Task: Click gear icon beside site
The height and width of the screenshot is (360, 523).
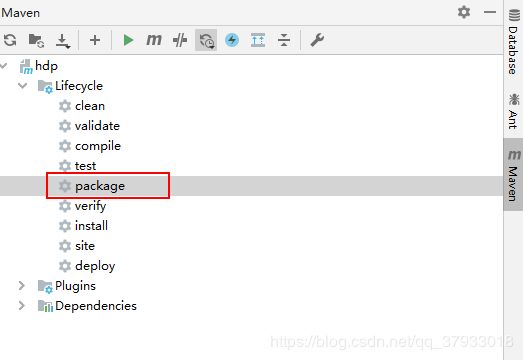Action: pyautogui.click(x=65, y=246)
